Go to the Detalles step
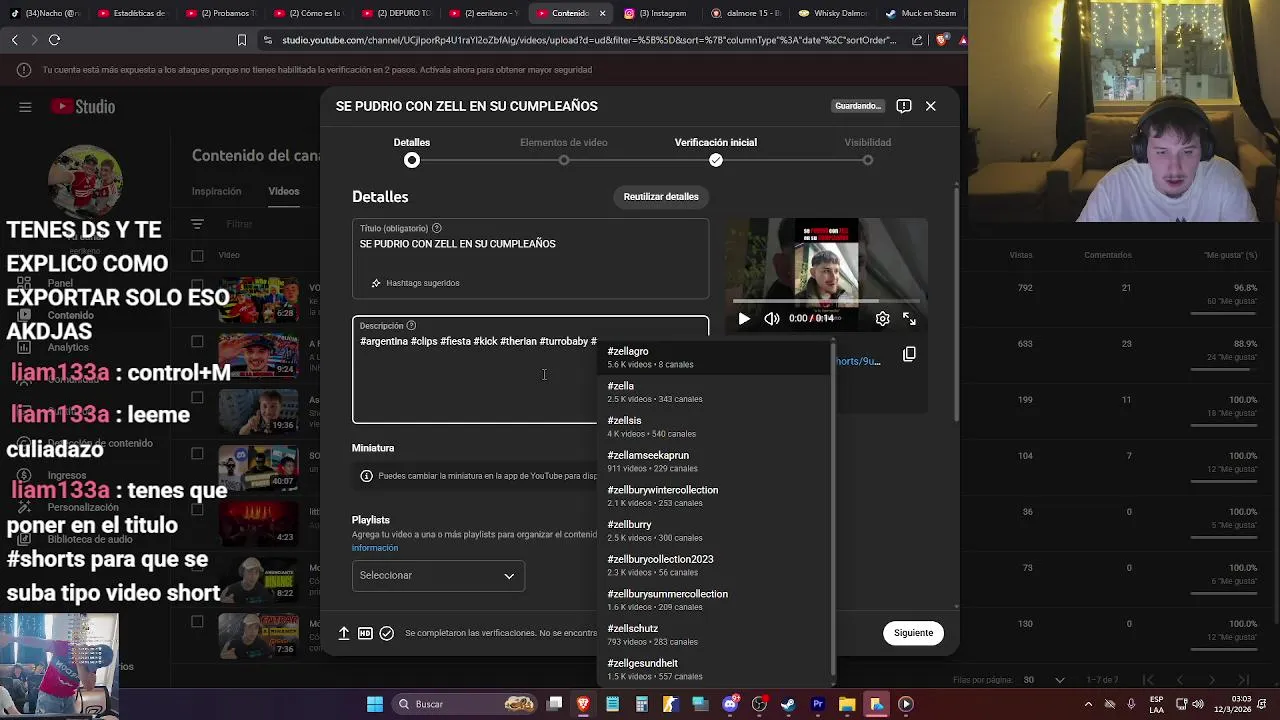1280x720 pixels. 412,151
